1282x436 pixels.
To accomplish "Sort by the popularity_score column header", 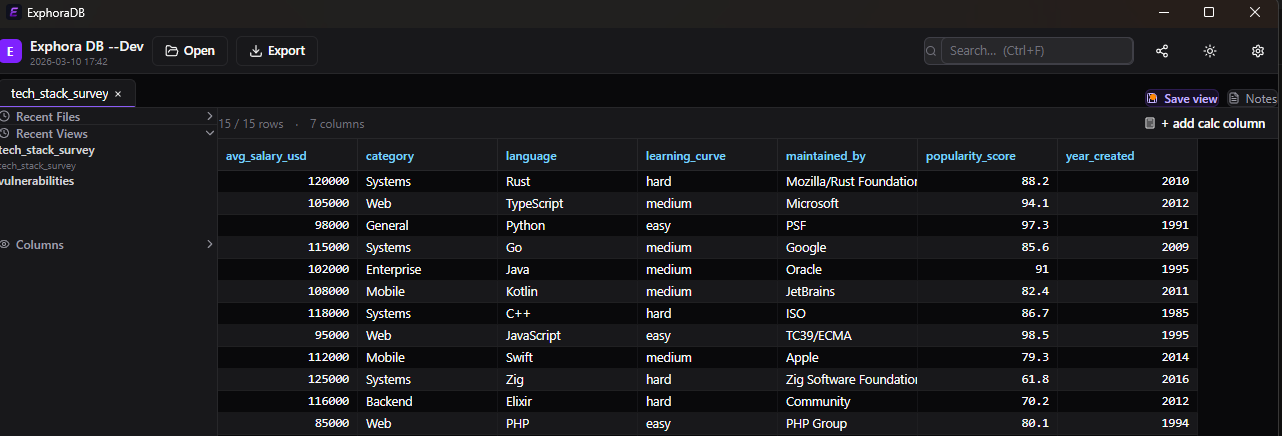I will (x=988, y=156).
